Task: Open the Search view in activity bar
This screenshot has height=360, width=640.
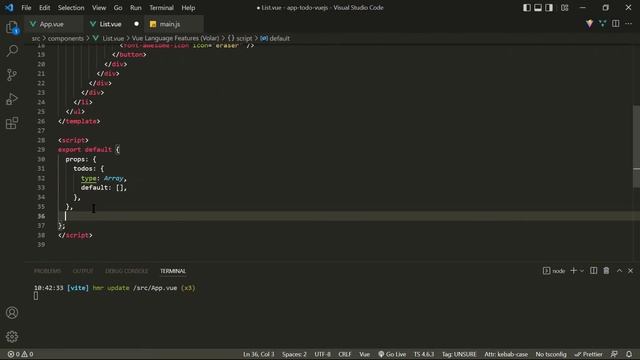Action: pos(12,51)
